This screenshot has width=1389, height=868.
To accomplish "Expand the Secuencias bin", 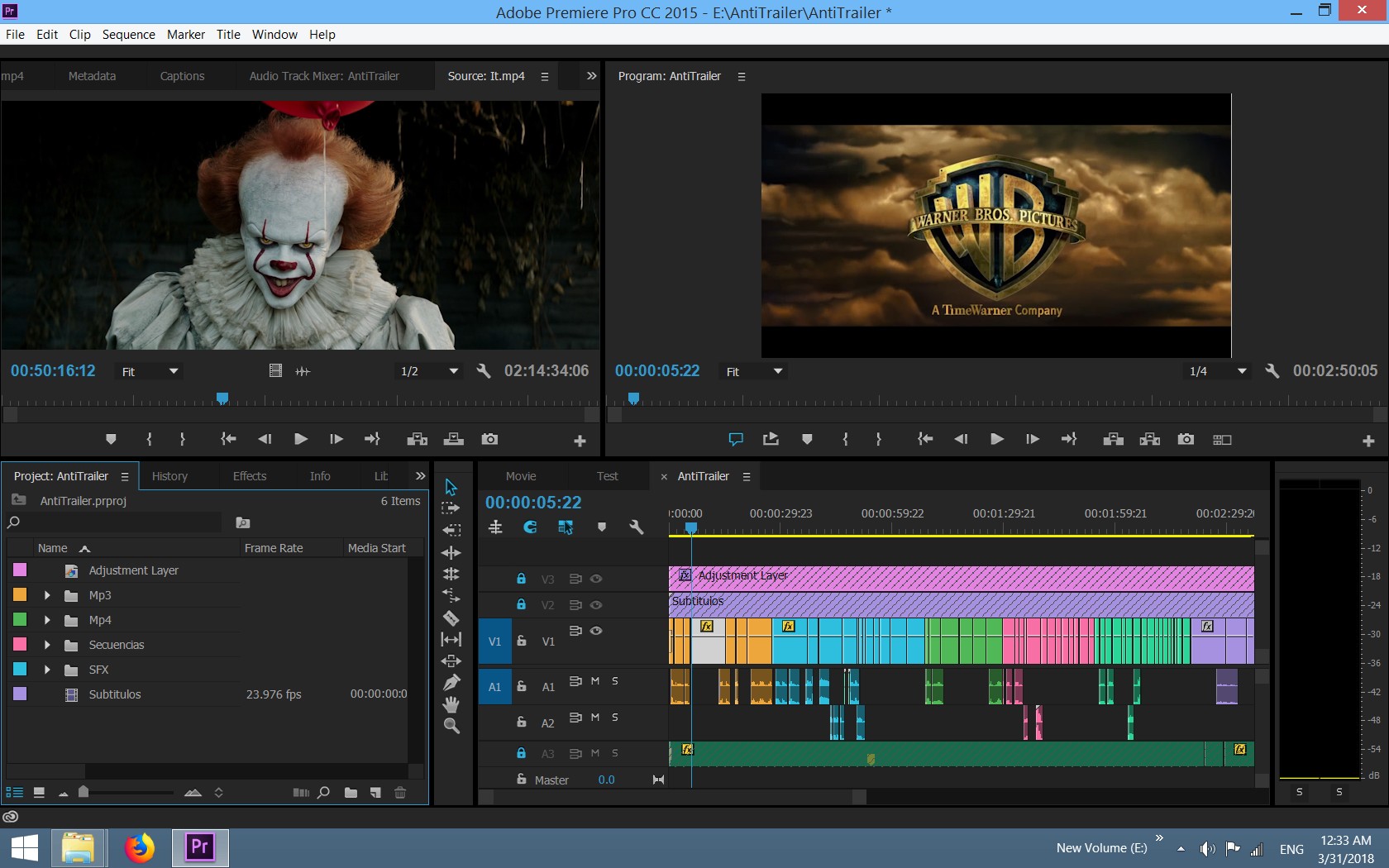I will click(x=47, y=645).
